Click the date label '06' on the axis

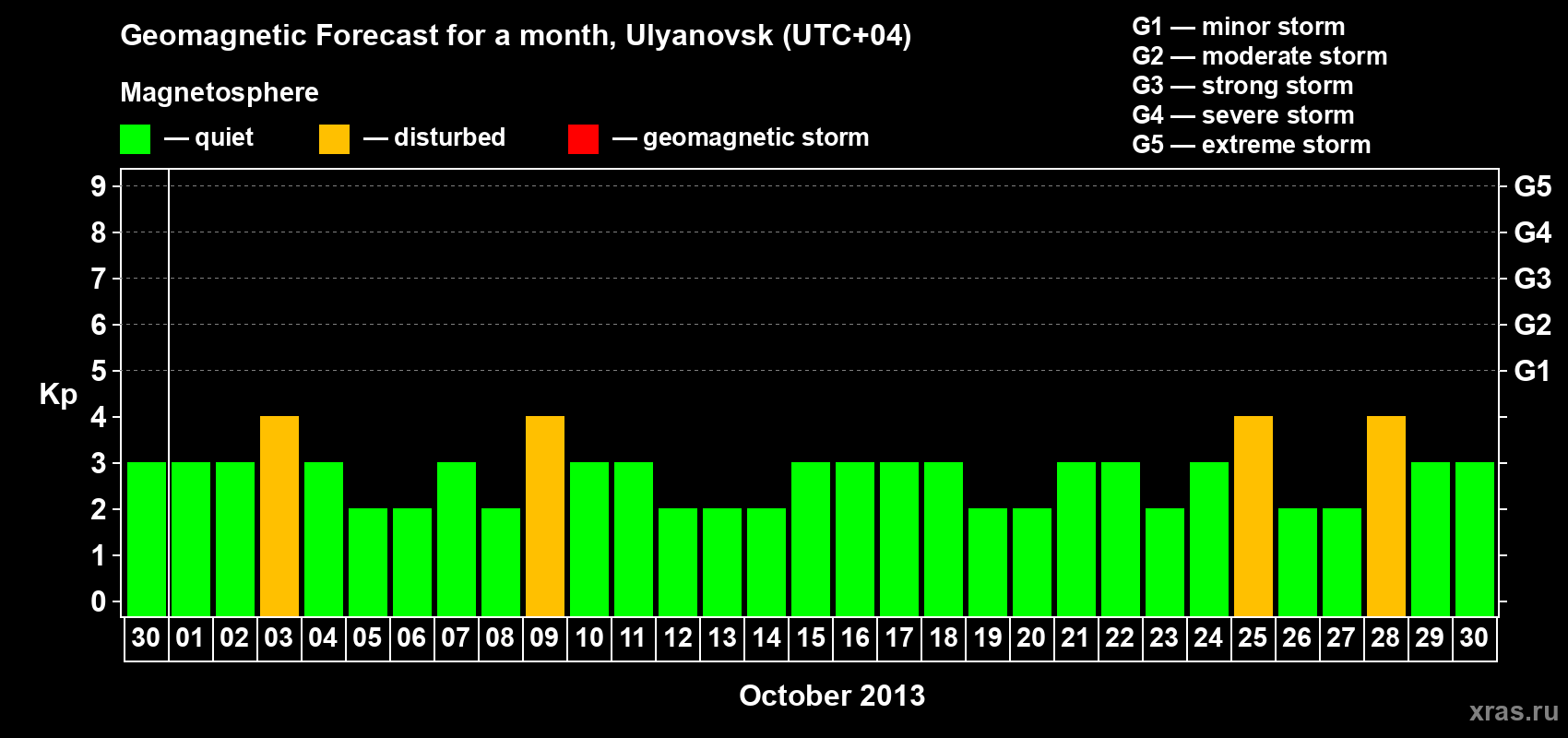411,638
